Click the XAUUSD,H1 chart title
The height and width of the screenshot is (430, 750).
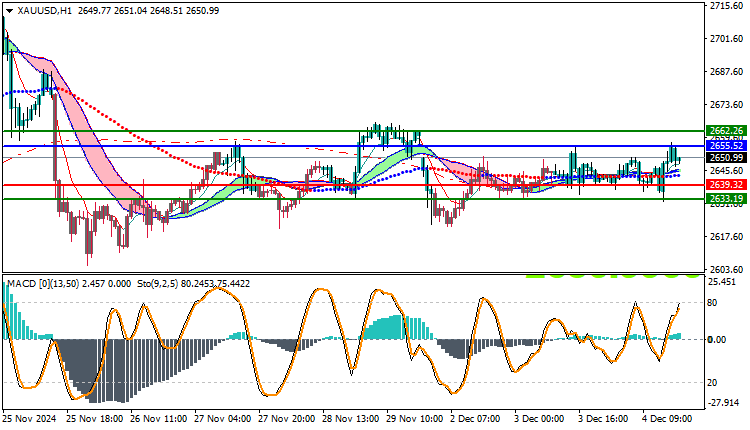(44, 11)
